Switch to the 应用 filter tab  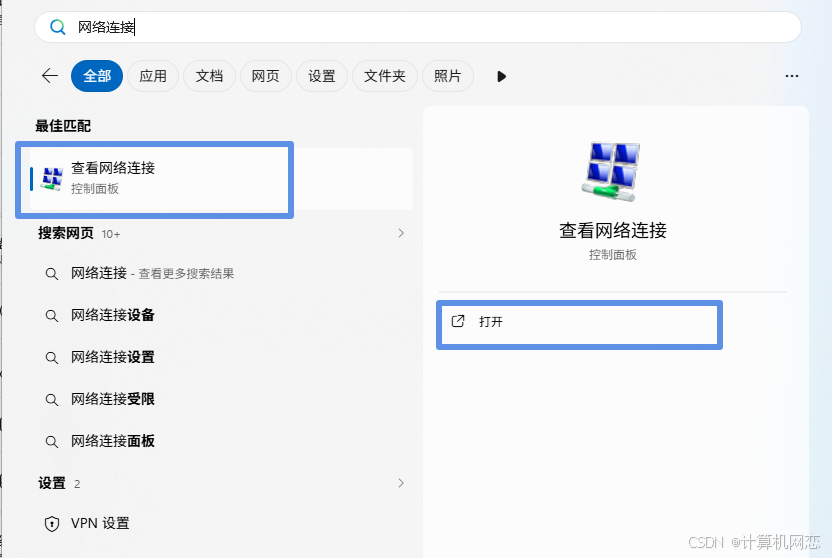[153, 76]
